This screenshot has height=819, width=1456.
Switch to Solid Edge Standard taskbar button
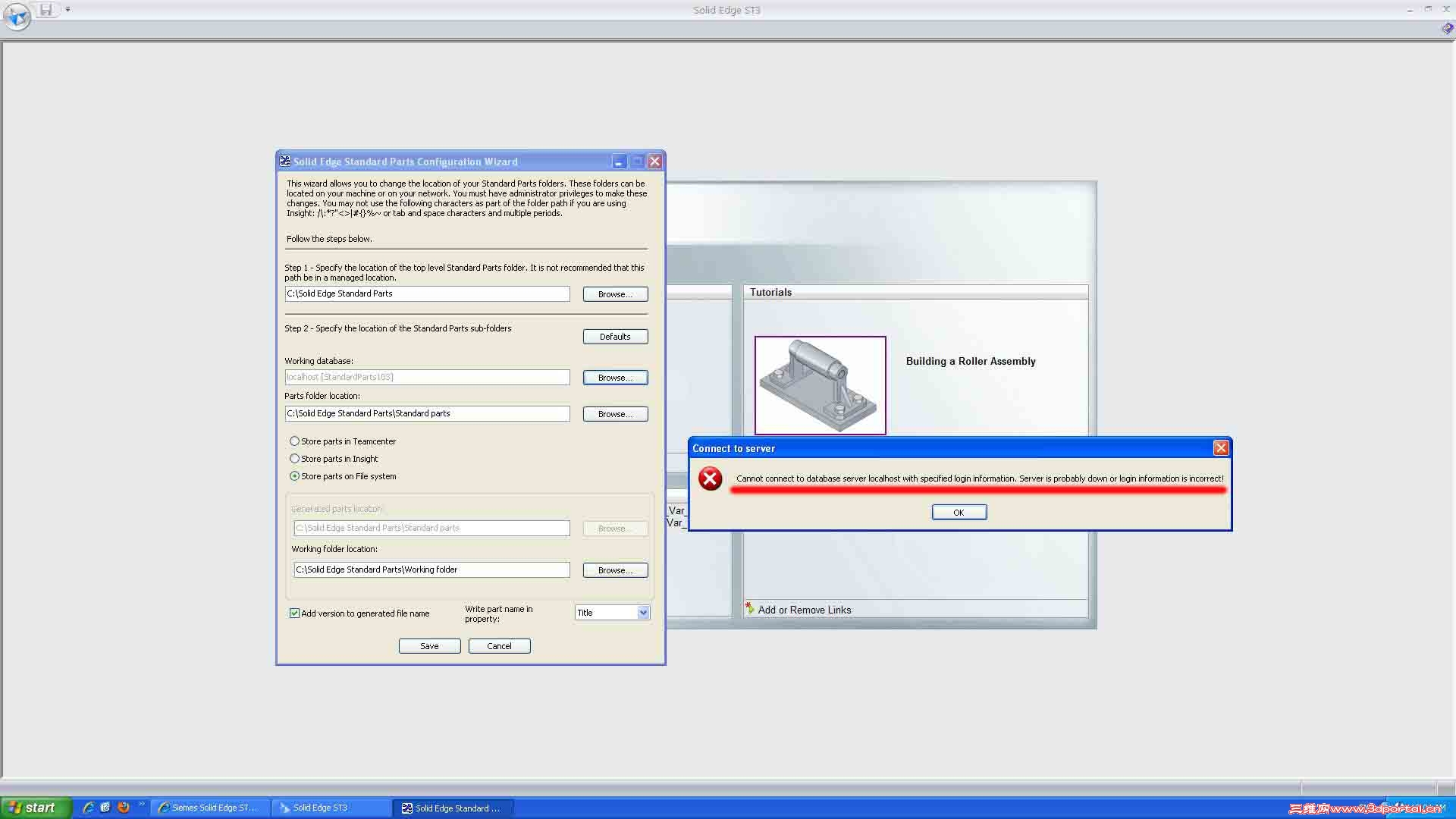click(453, 808)
